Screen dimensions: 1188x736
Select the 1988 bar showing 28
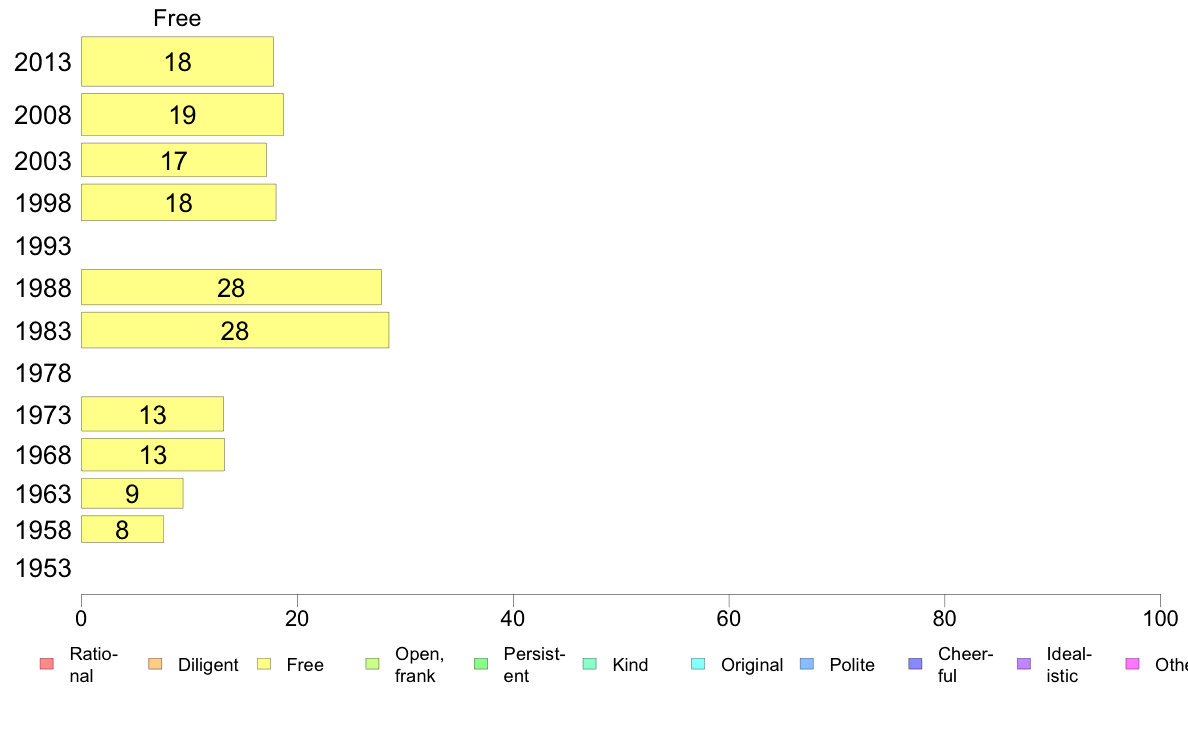tap(231, 287)
